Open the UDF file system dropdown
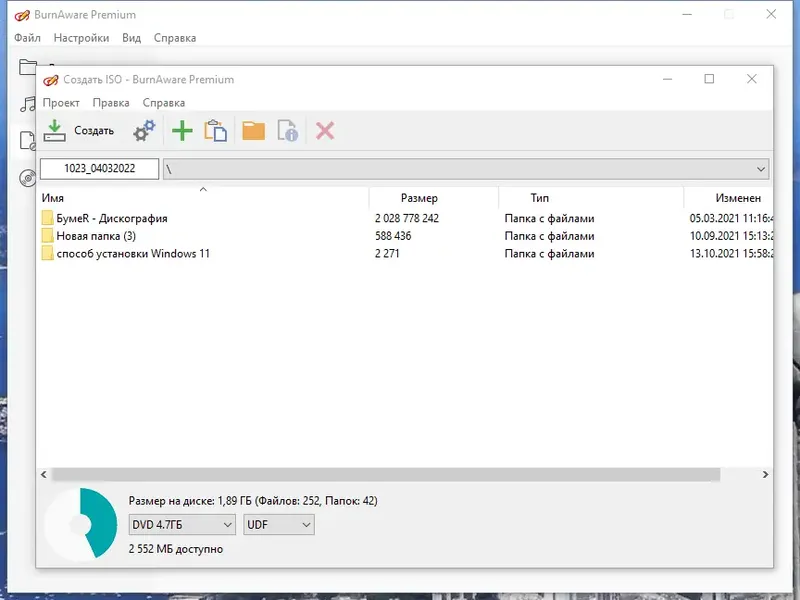 [279, 524]
